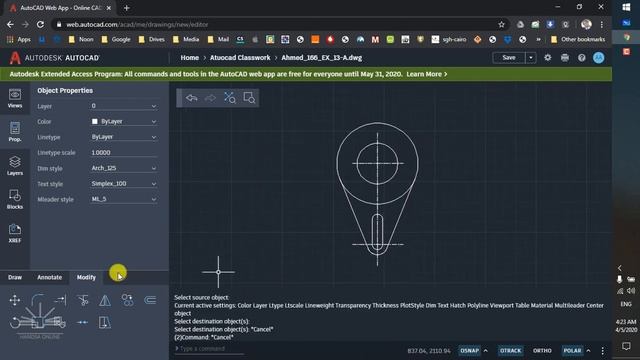The height and width of the screenshot is (360, 640).
Task: Switch to the Draw tab
Action: point(15,277)
